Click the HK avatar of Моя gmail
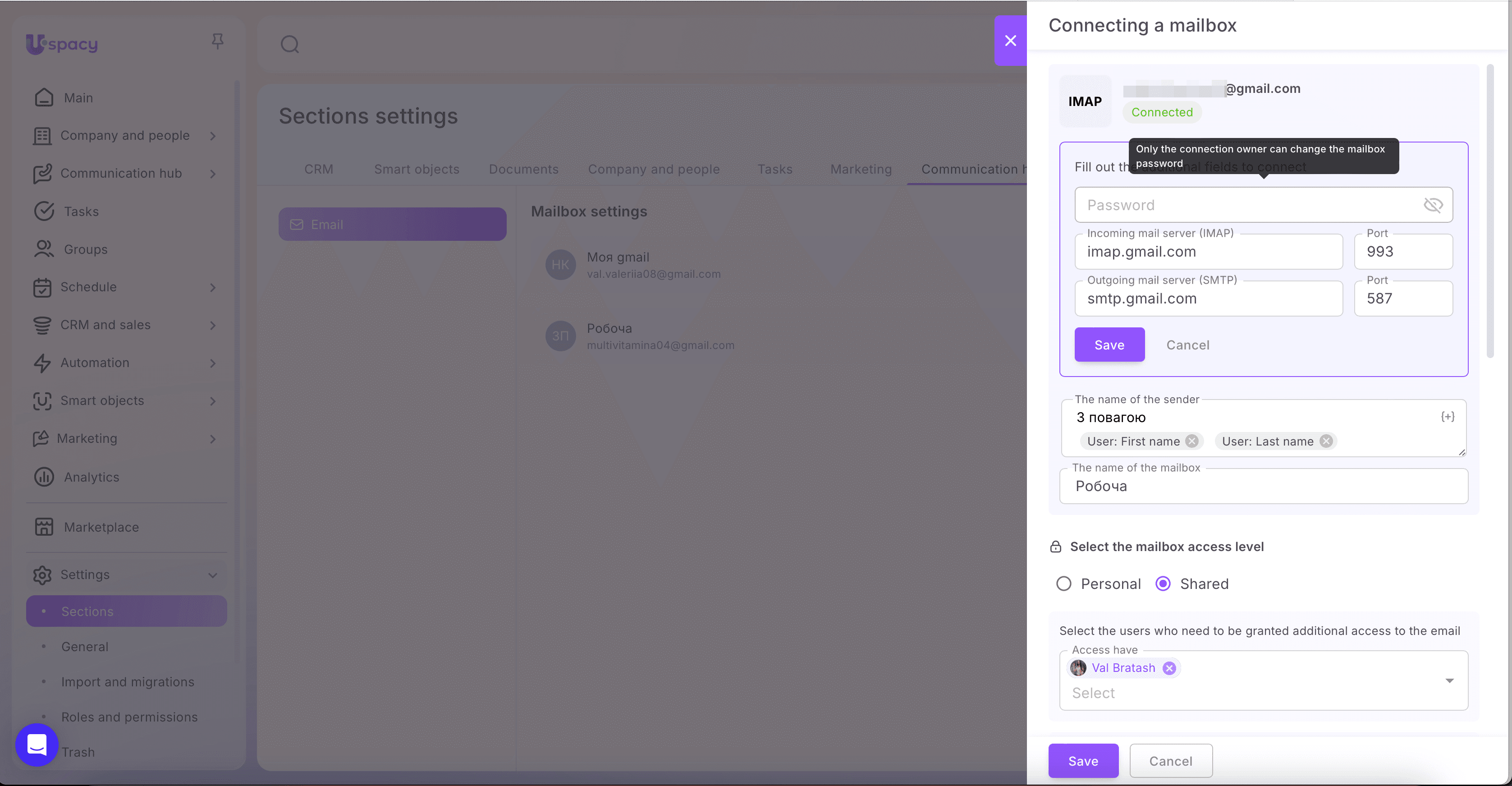The height and width of the screenshot is (786, 1512). coord(560,265)
